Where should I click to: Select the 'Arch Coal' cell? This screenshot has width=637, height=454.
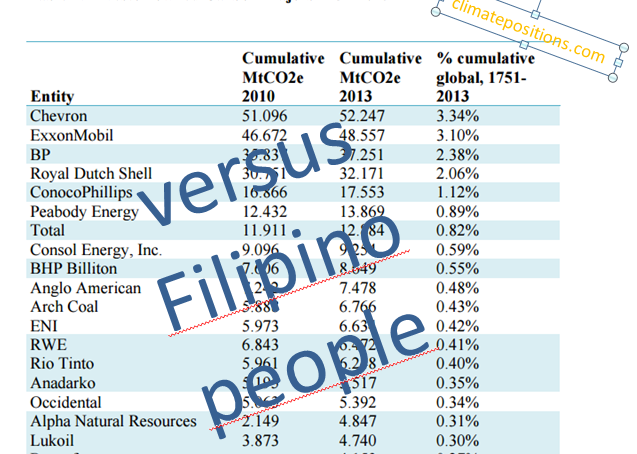tap(64, 307)
